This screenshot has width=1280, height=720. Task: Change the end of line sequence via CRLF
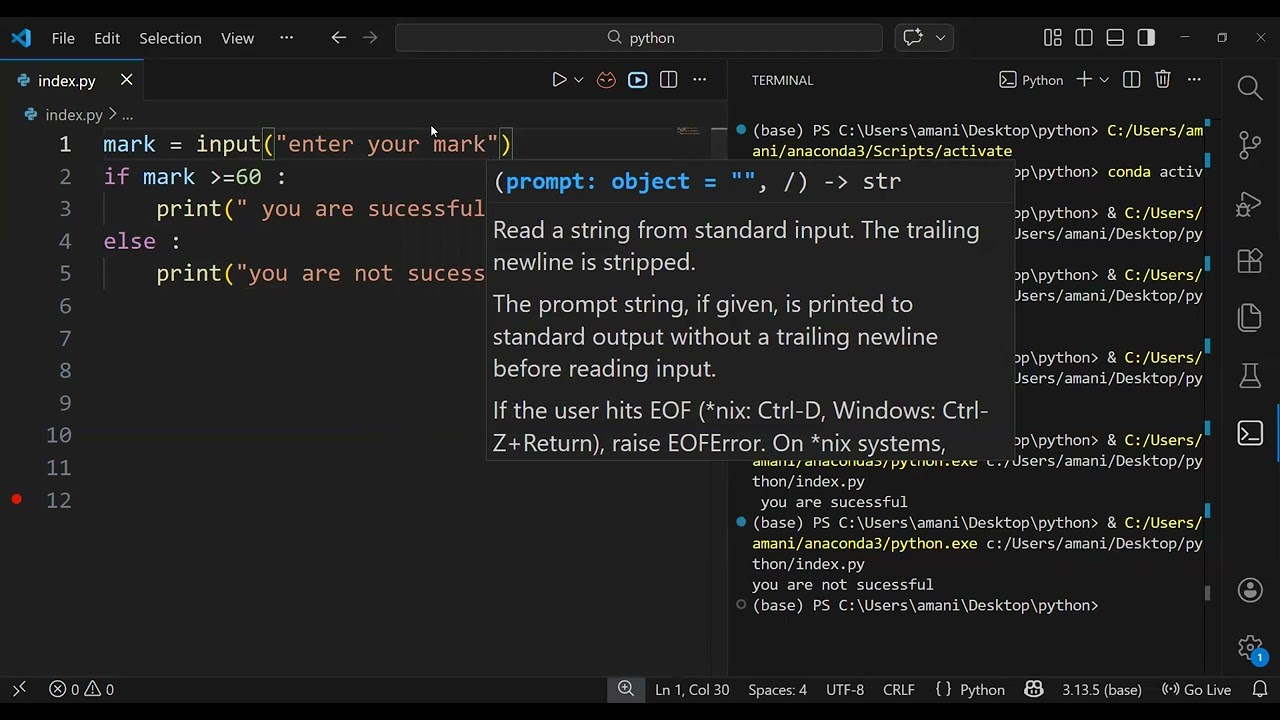tap(899, 690)
